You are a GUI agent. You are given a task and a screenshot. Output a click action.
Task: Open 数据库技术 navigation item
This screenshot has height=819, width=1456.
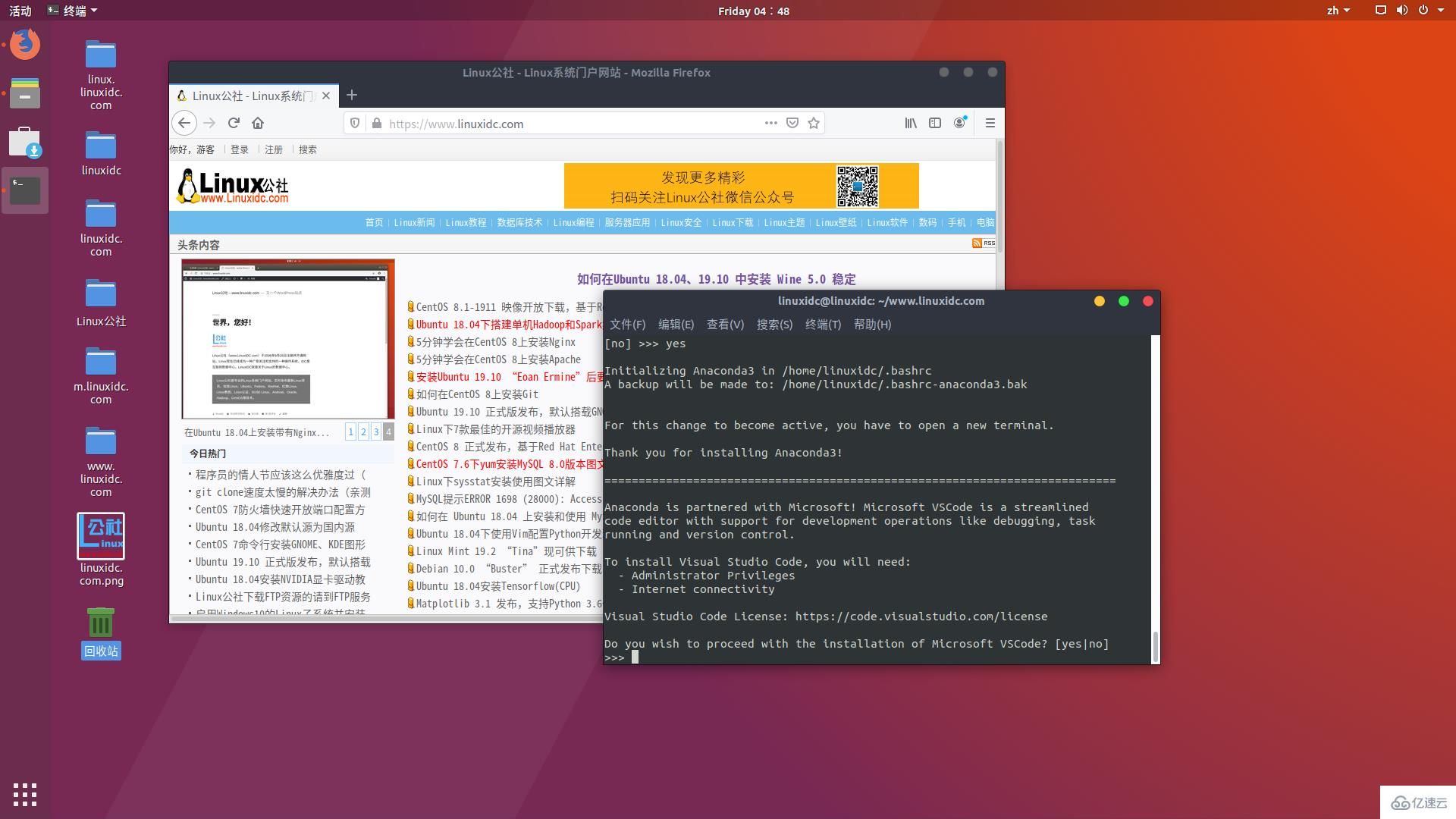tap(519, 222)
